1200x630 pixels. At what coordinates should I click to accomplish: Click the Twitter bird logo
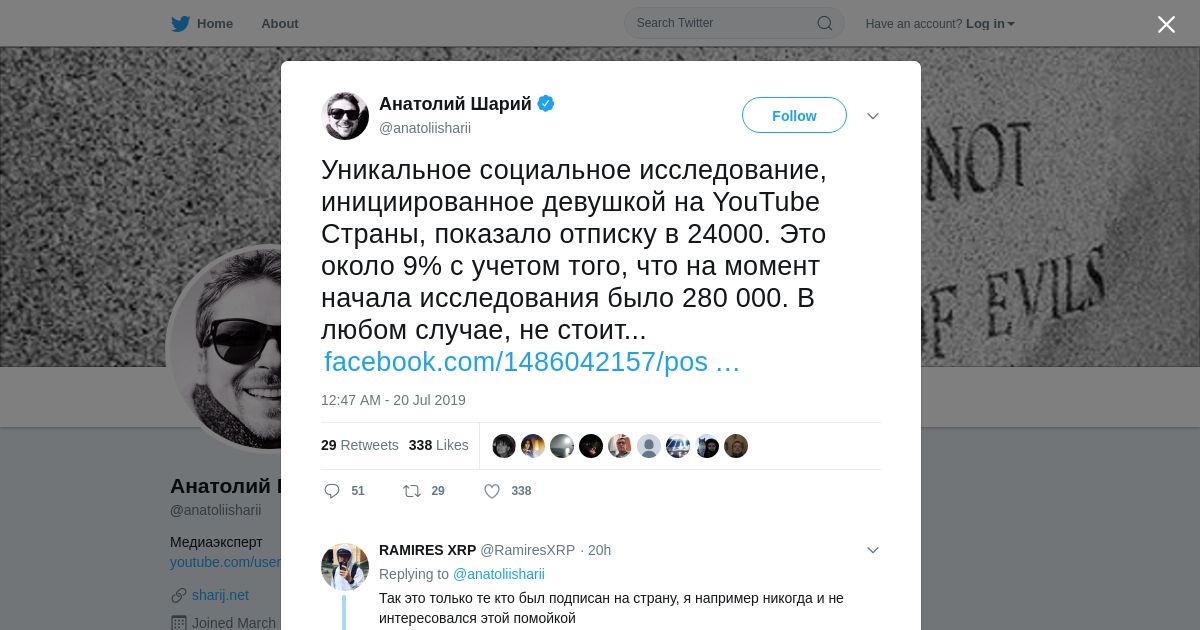click(180, 23)
